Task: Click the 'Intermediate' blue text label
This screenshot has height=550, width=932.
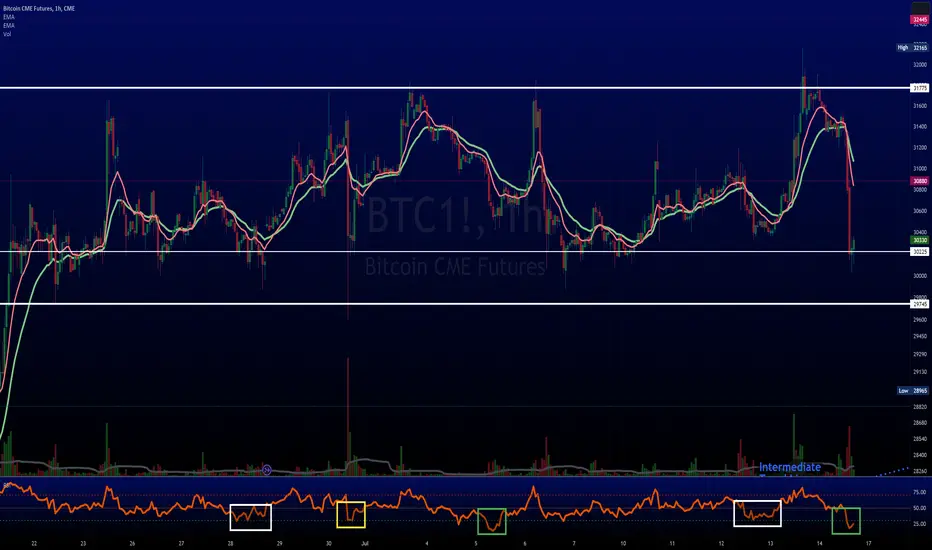Action: click(790, 467)
